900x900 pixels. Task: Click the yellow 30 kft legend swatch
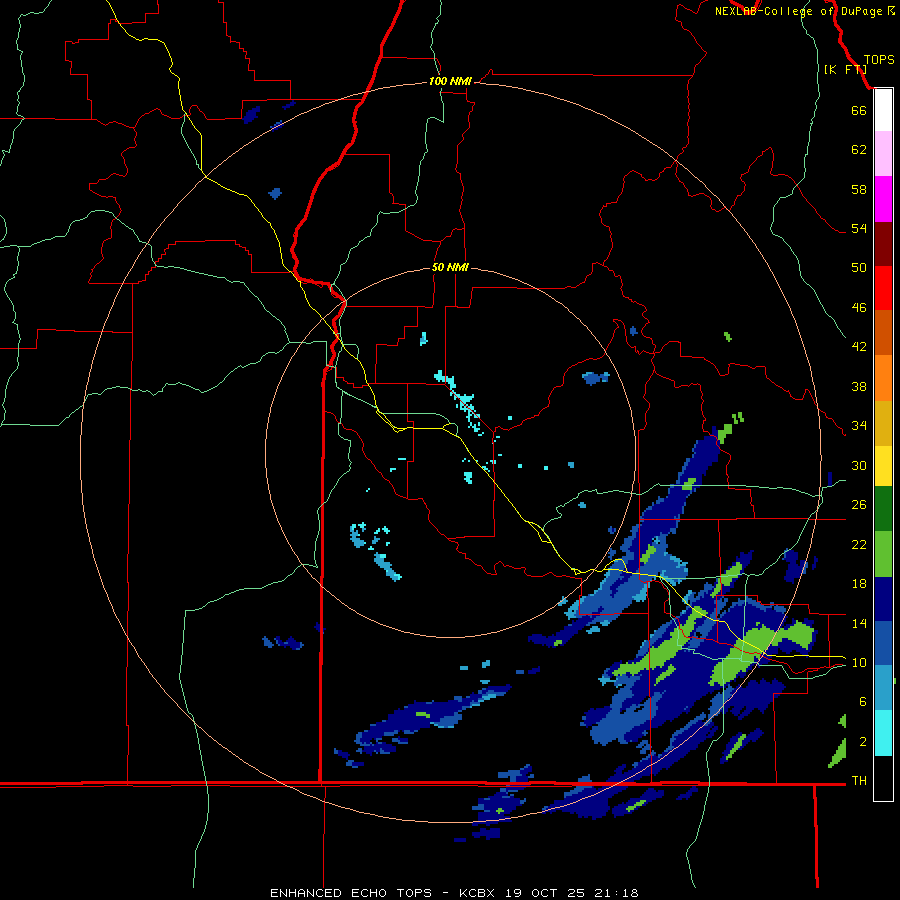pos(883,466)
